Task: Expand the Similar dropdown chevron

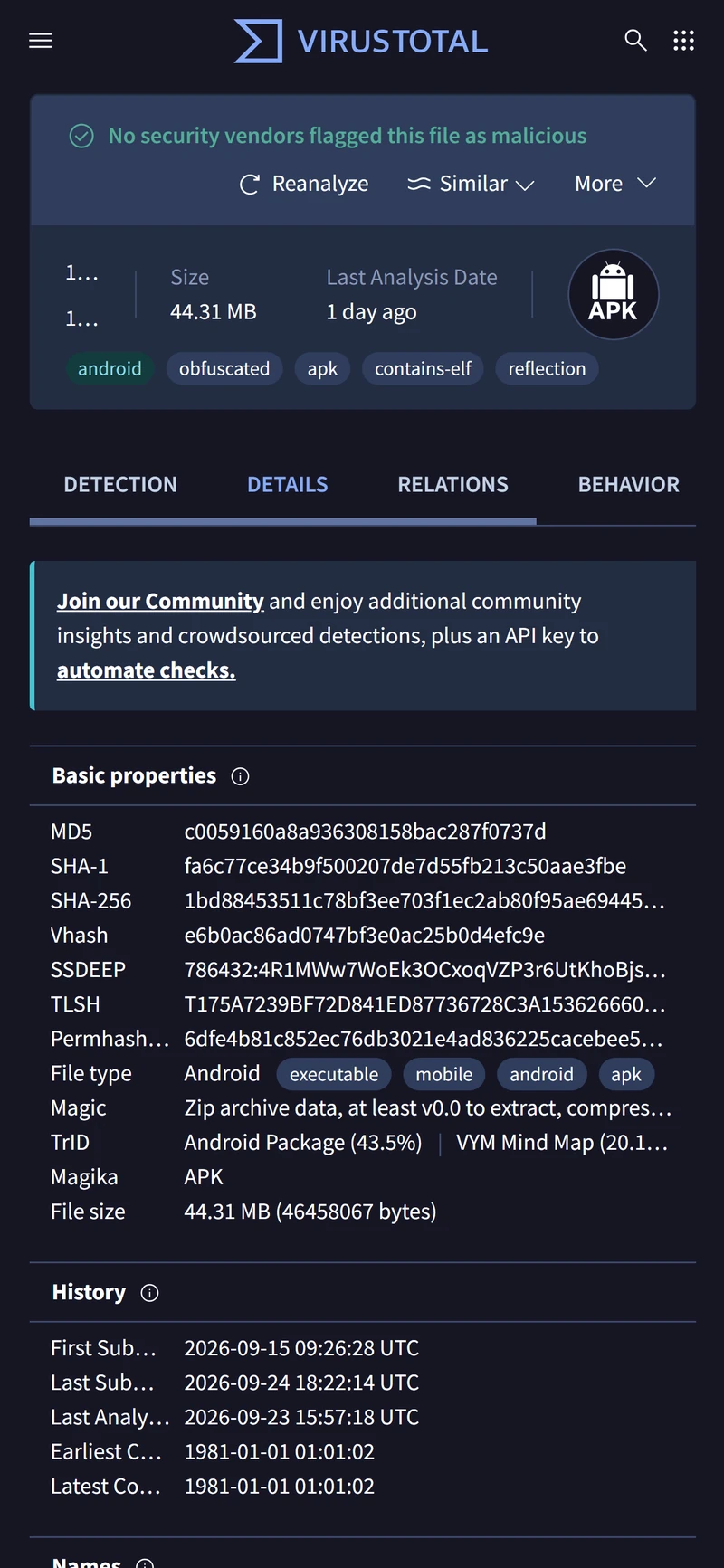Action: (525, 185)
